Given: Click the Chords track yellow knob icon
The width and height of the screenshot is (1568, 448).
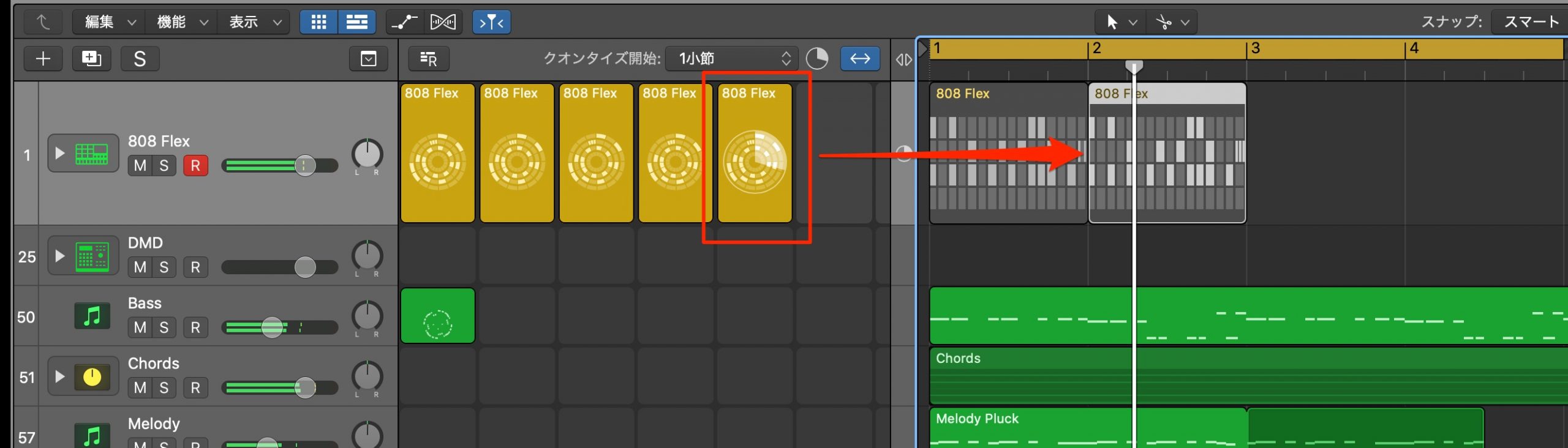Looking at the screenshot, I should (x=92, y=376).
